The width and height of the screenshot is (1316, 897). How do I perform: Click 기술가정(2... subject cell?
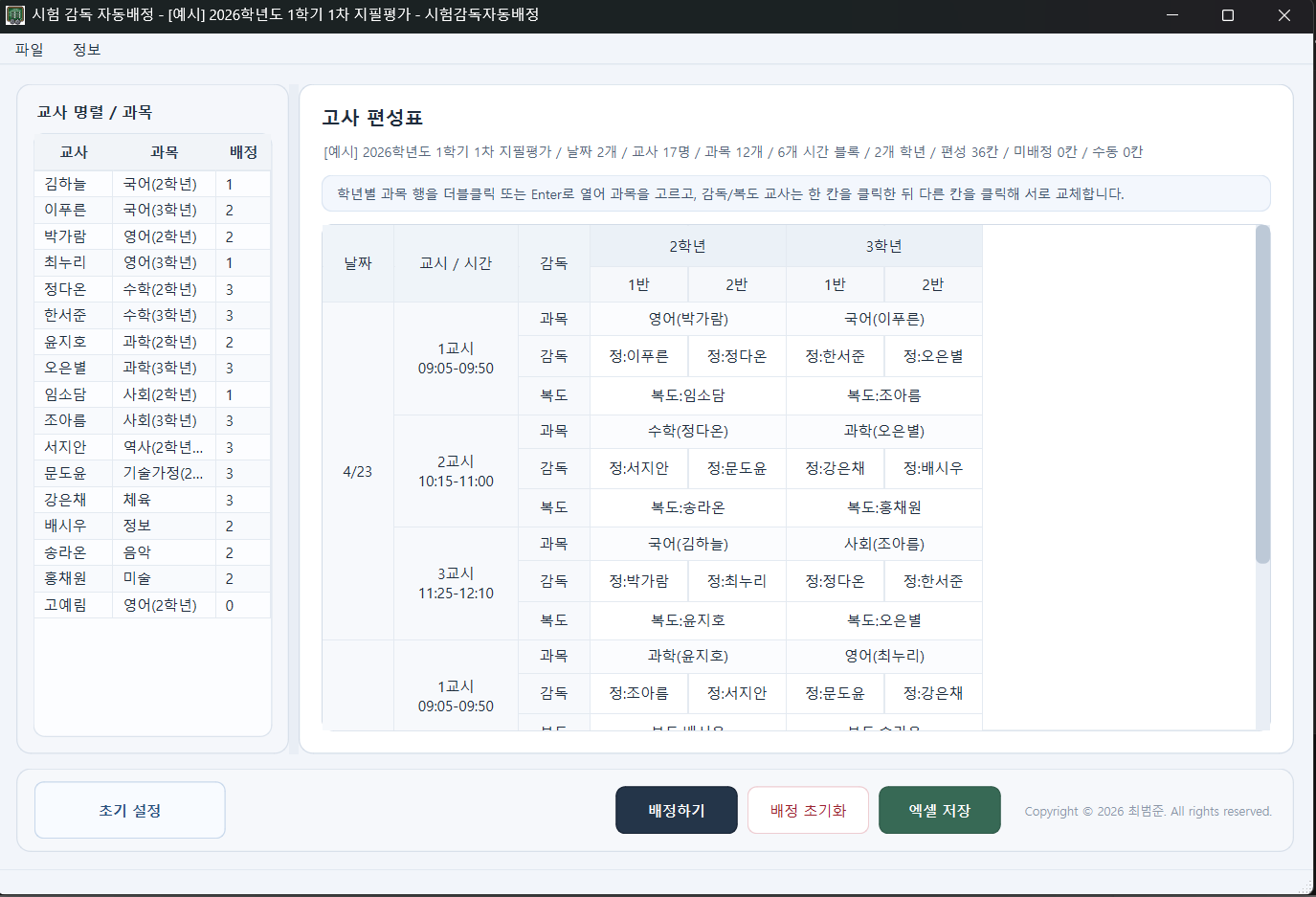point(164,473)
